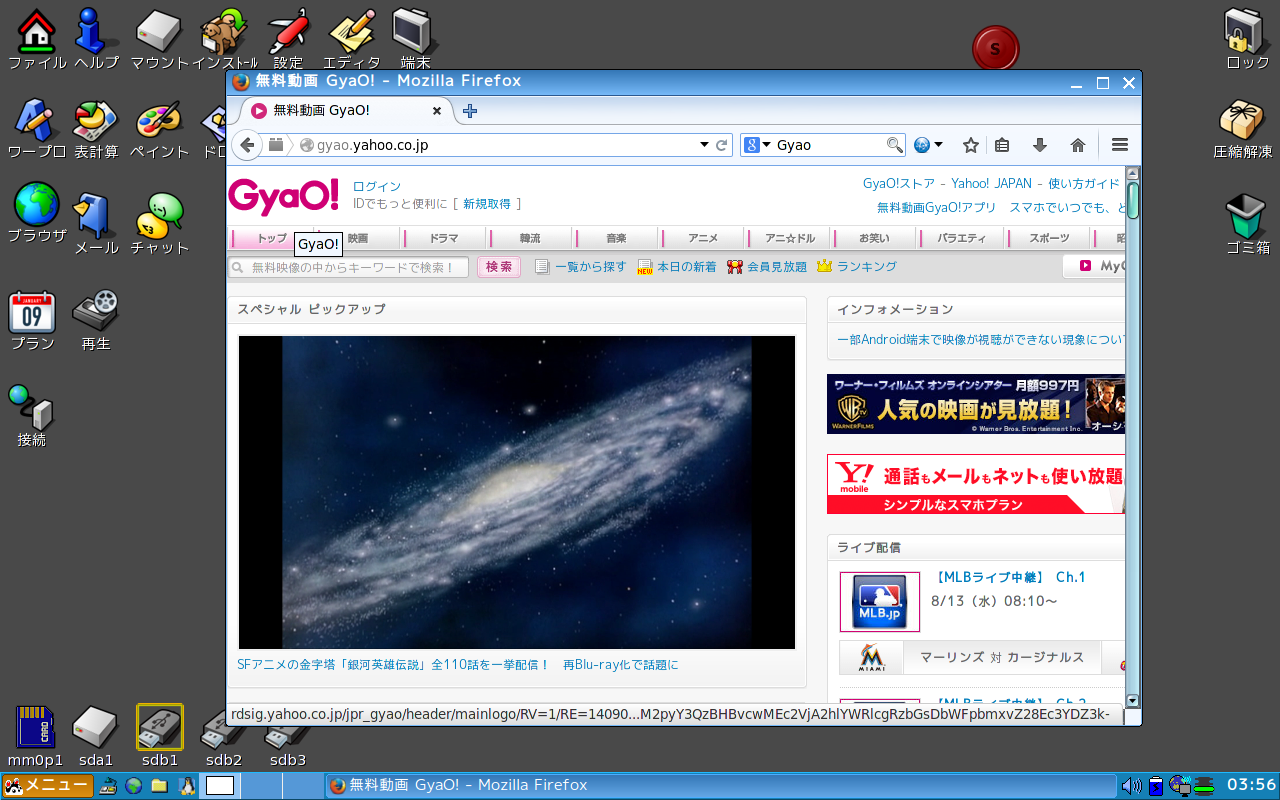Click the volume speaker icon in the tray
Viewport: 1280px width, 800px height.
click(1131, 786)
